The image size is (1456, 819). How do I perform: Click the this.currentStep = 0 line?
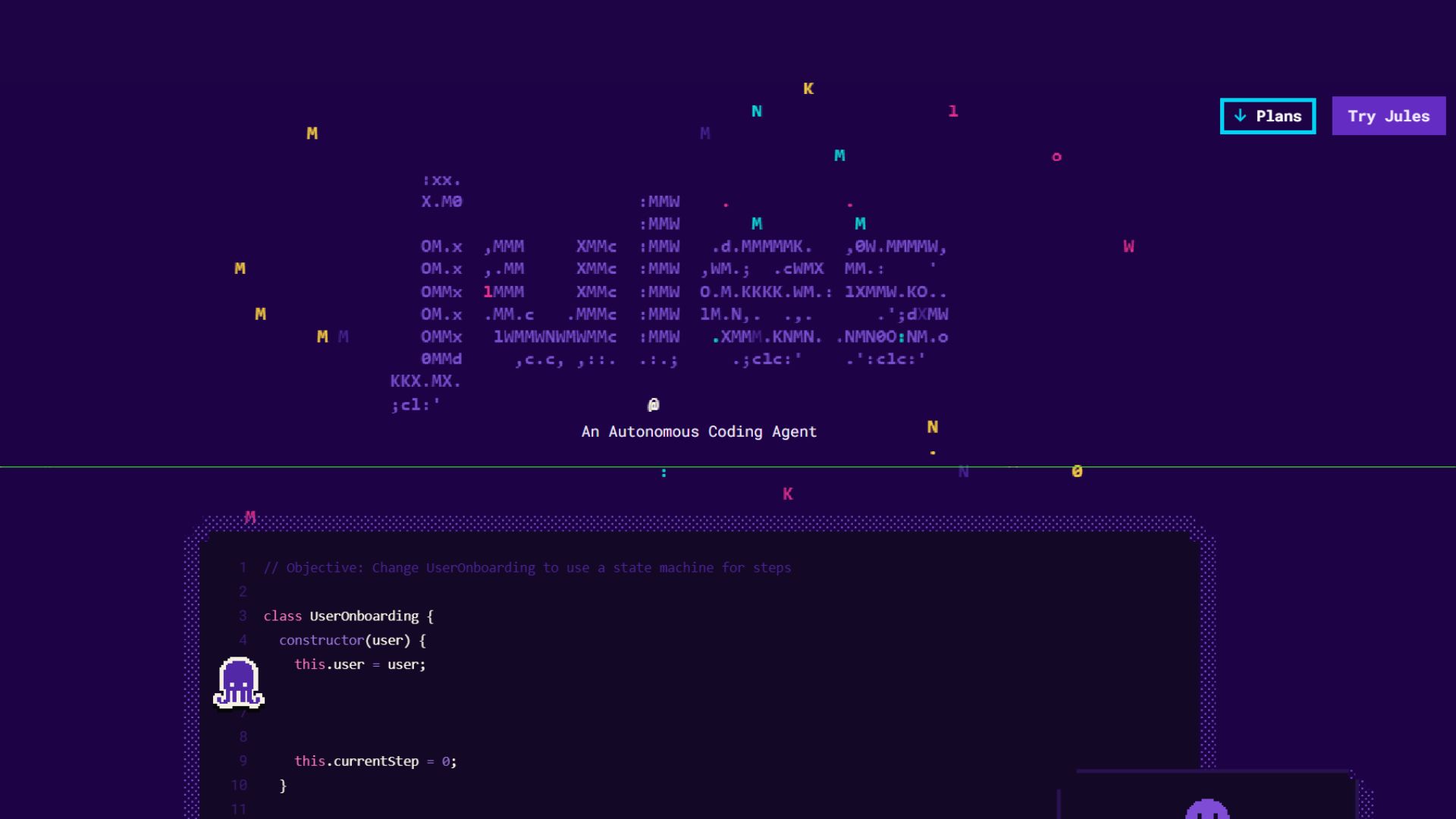click(375, 761)
